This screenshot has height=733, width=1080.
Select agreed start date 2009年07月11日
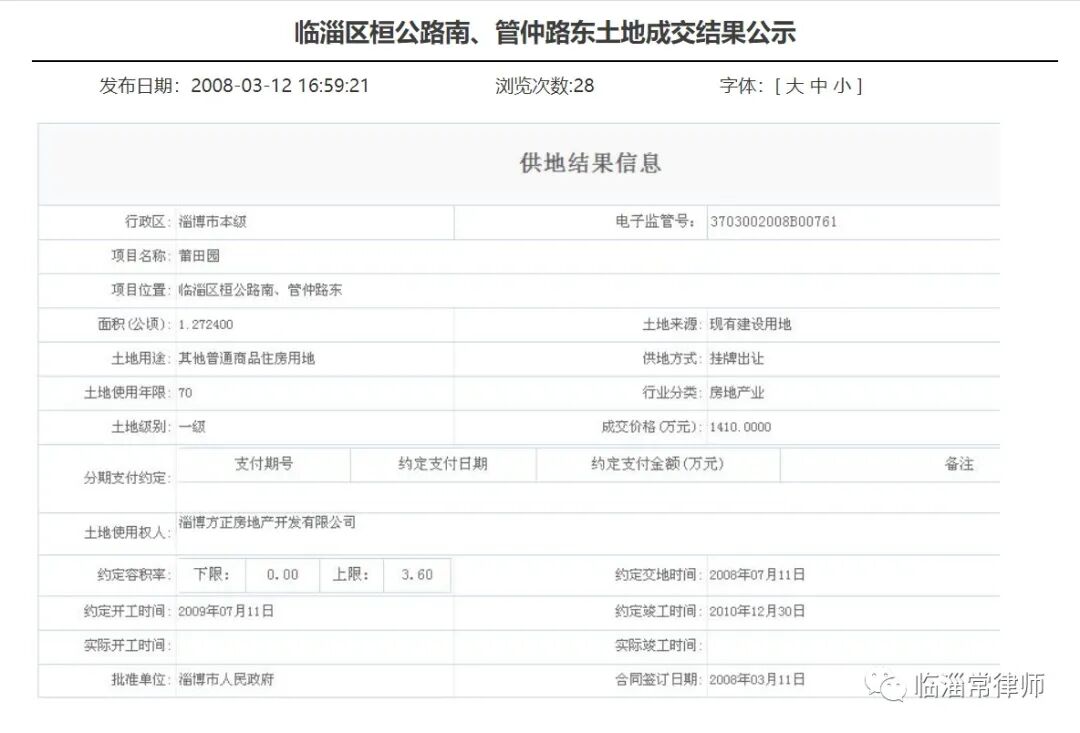(226, 611)
